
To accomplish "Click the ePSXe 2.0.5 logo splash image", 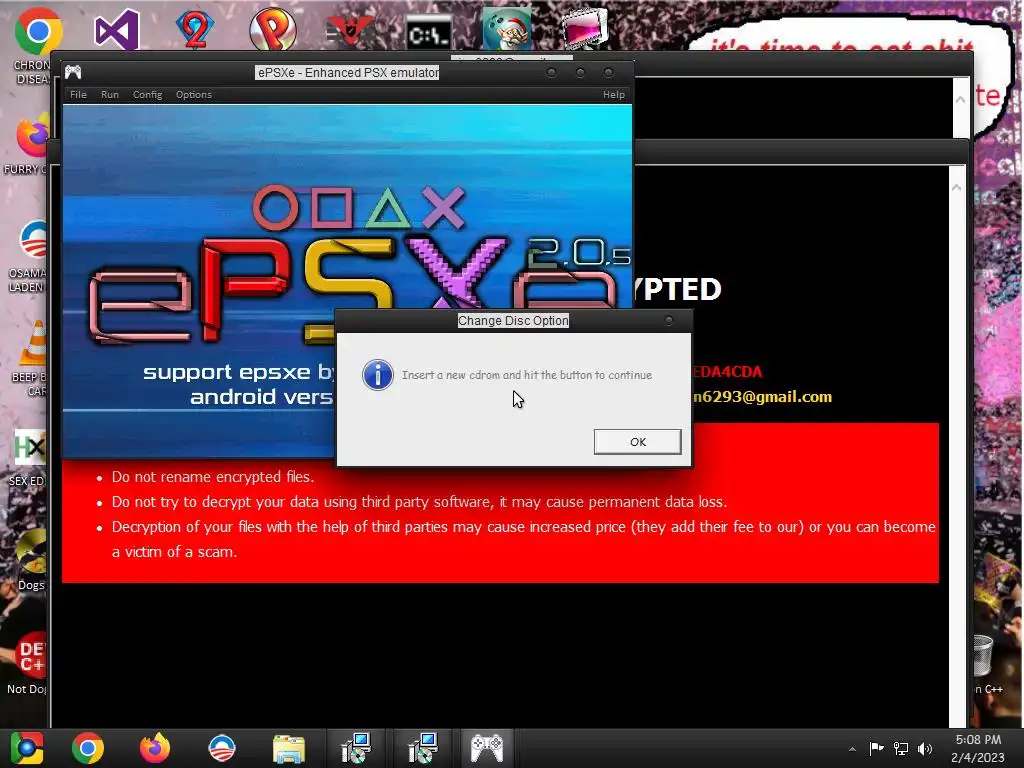I will point(347,281).
